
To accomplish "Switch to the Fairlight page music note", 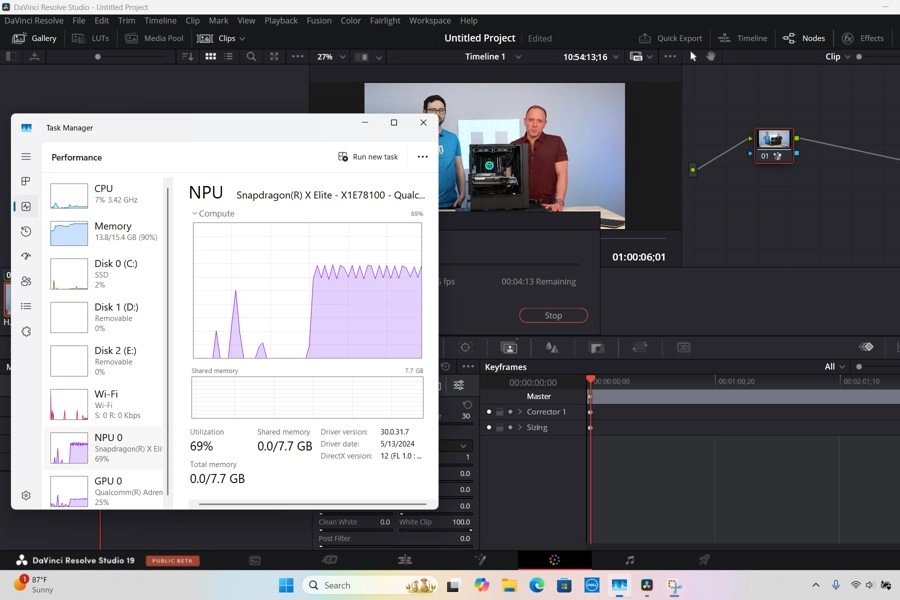I will (630, 560).
